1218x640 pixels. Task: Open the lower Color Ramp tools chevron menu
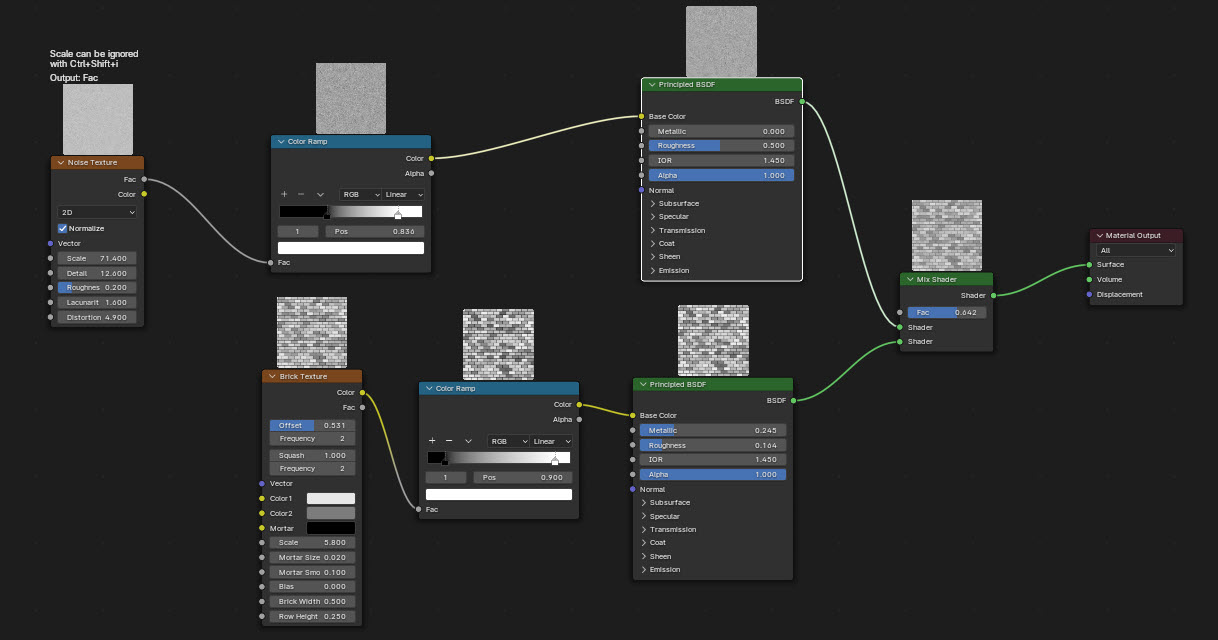pyautogui.click(x=468, y=441)
